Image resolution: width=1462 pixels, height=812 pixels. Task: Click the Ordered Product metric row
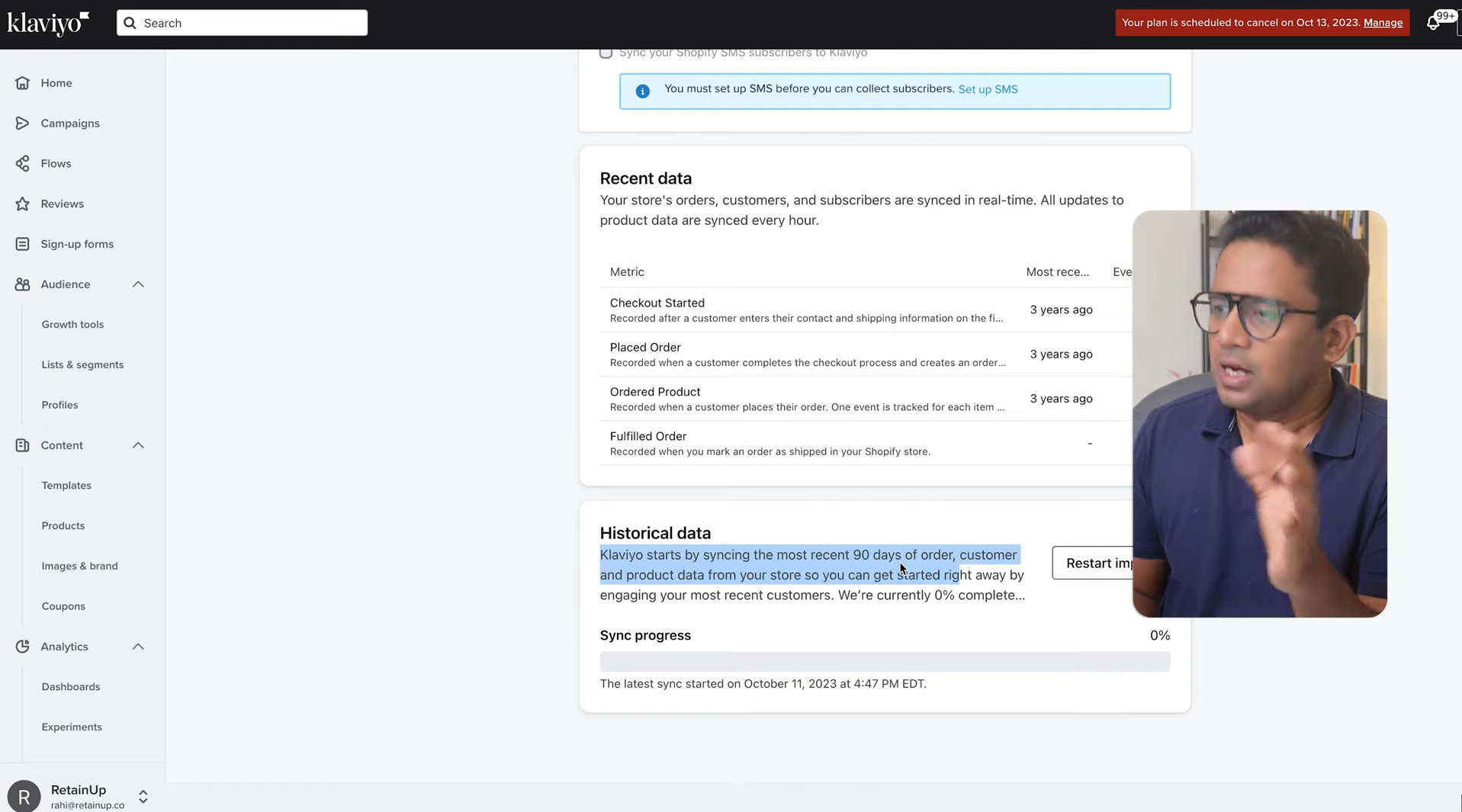pyautogui.click(x=866, y=399)
